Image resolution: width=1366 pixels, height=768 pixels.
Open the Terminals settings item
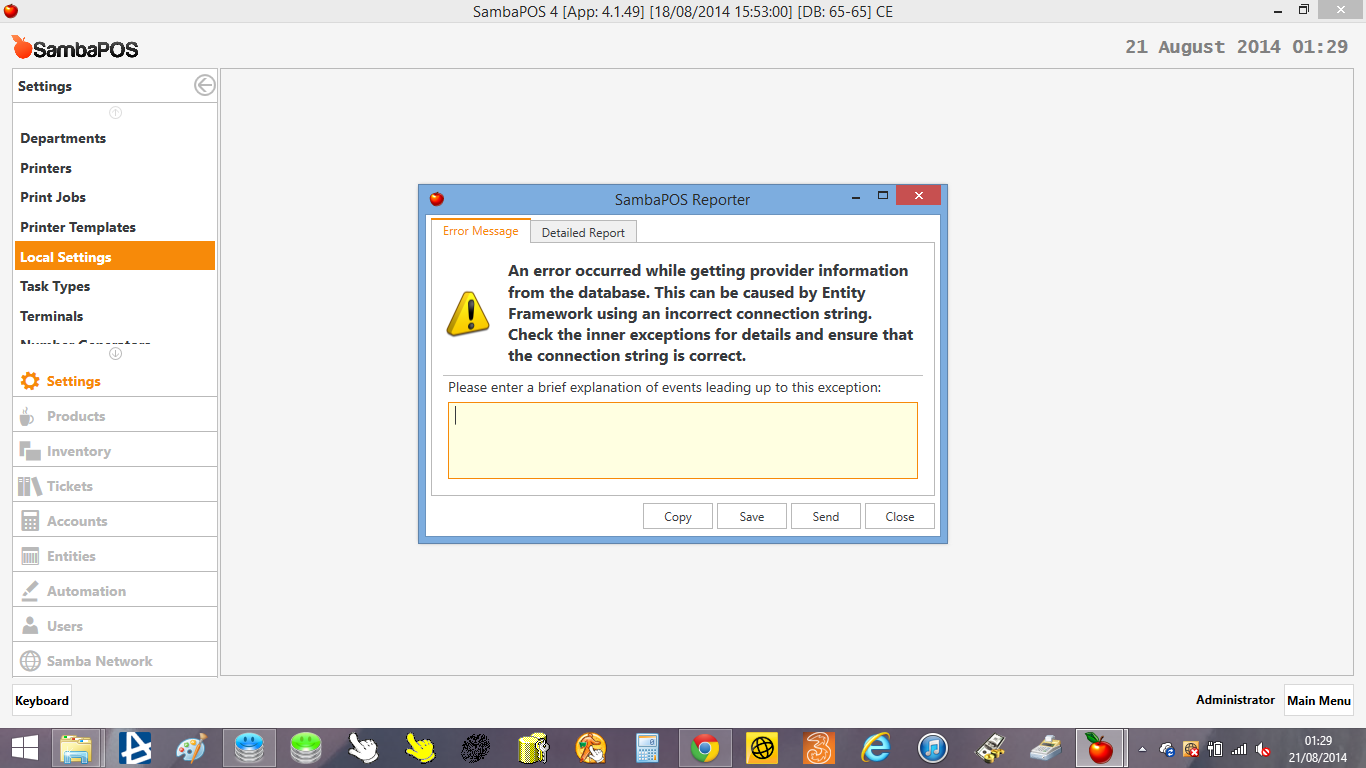(x=115, y=316)
